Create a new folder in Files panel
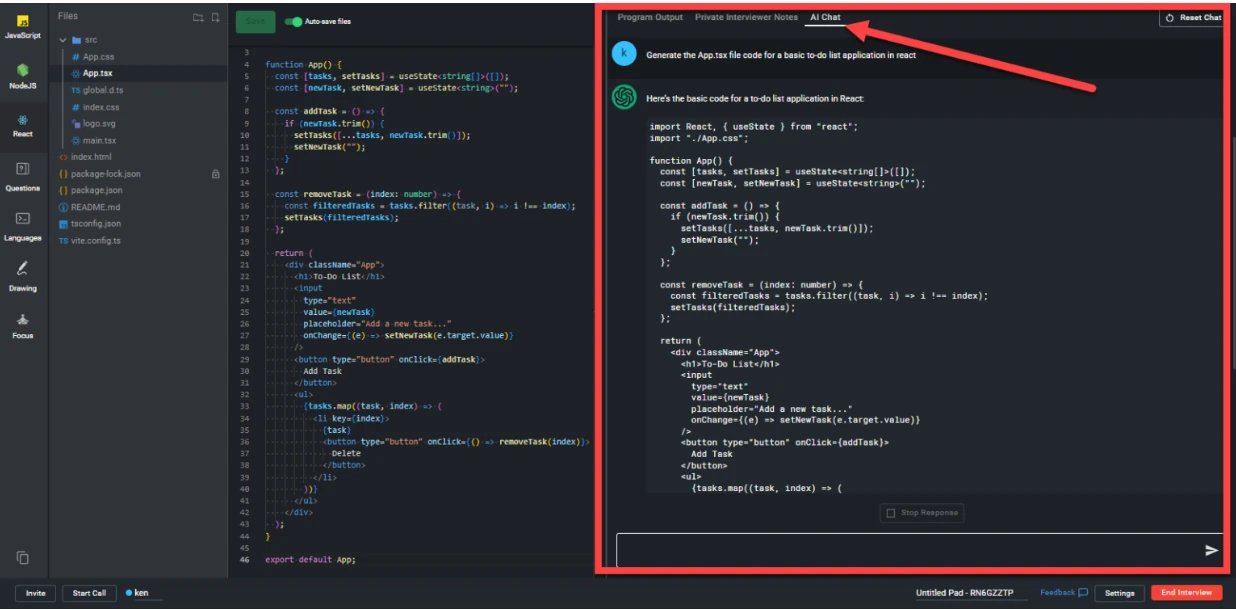 197,17
